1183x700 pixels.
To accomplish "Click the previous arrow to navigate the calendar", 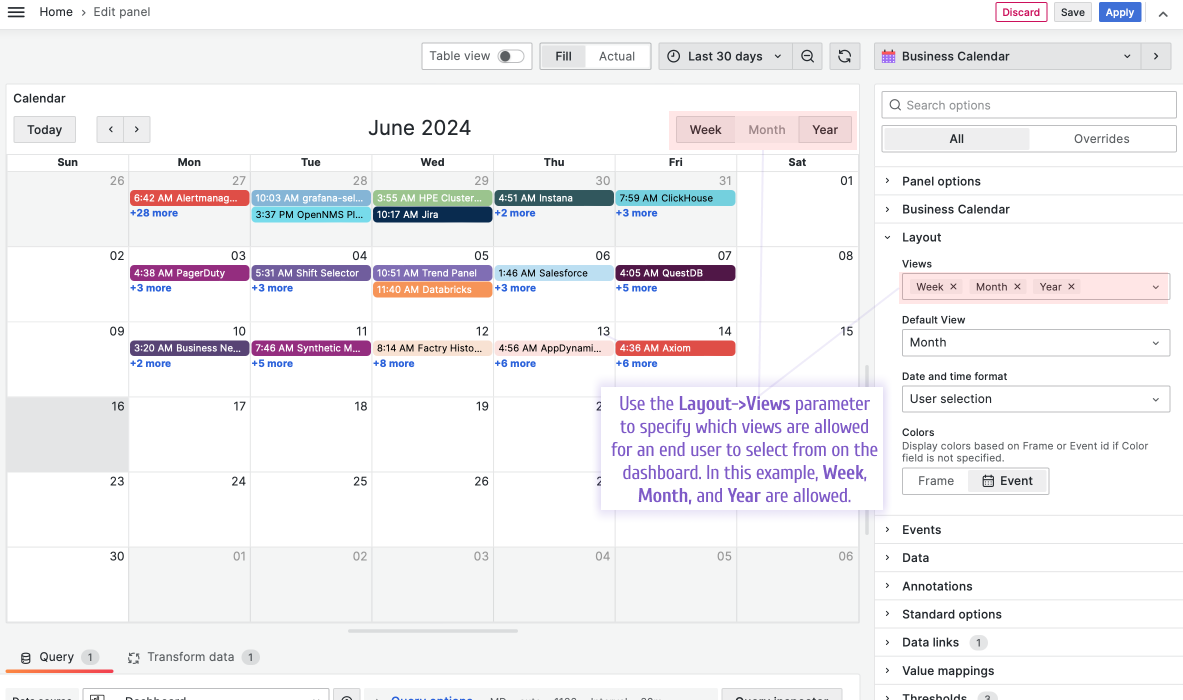I will (110, 129).
